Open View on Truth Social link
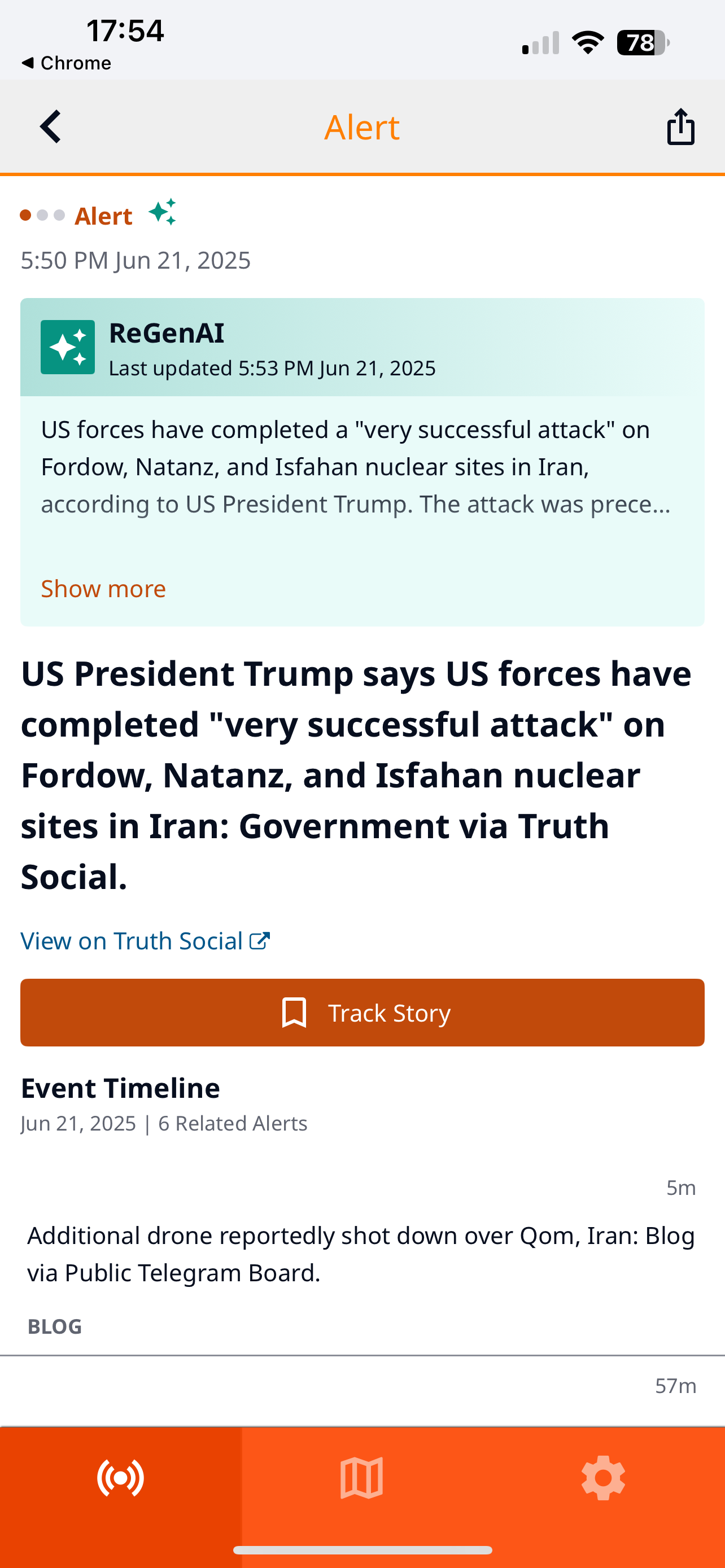 click(x=132, y=941)
